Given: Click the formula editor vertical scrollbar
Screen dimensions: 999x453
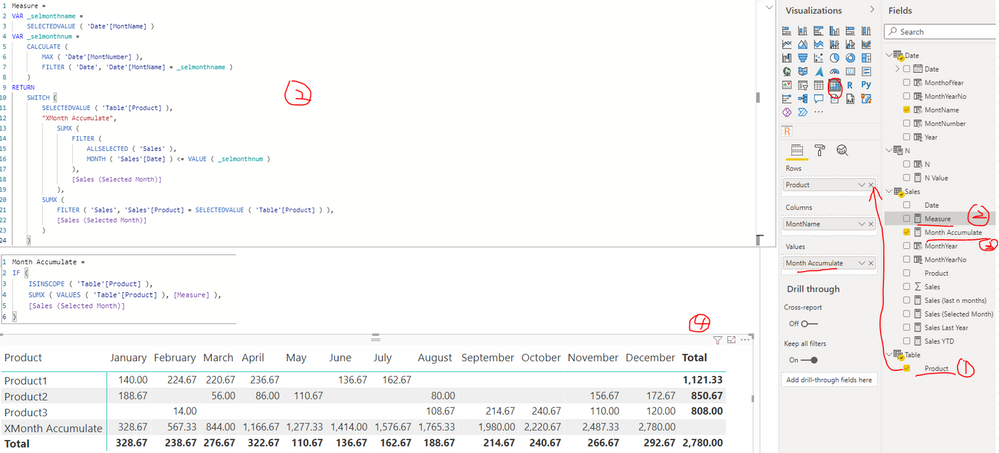Looking at the screenshot, I should click(x=757, y=97).
